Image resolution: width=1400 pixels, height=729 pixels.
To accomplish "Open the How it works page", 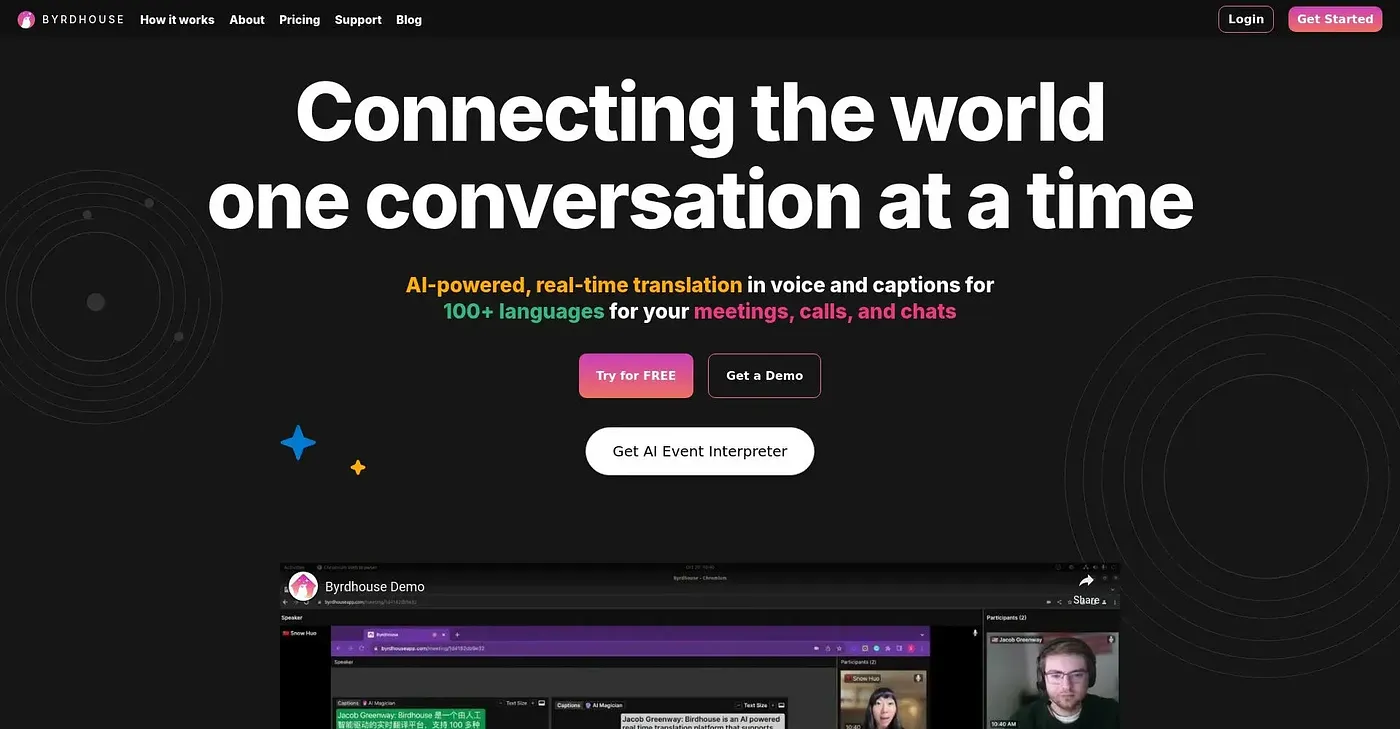I will pos(177,19).
